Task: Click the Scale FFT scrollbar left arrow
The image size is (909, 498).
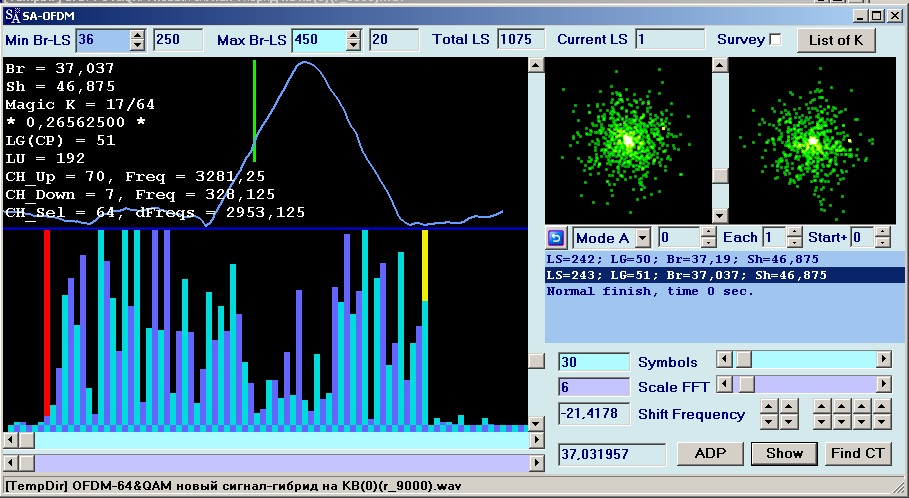Action: (x=725, y=383)
